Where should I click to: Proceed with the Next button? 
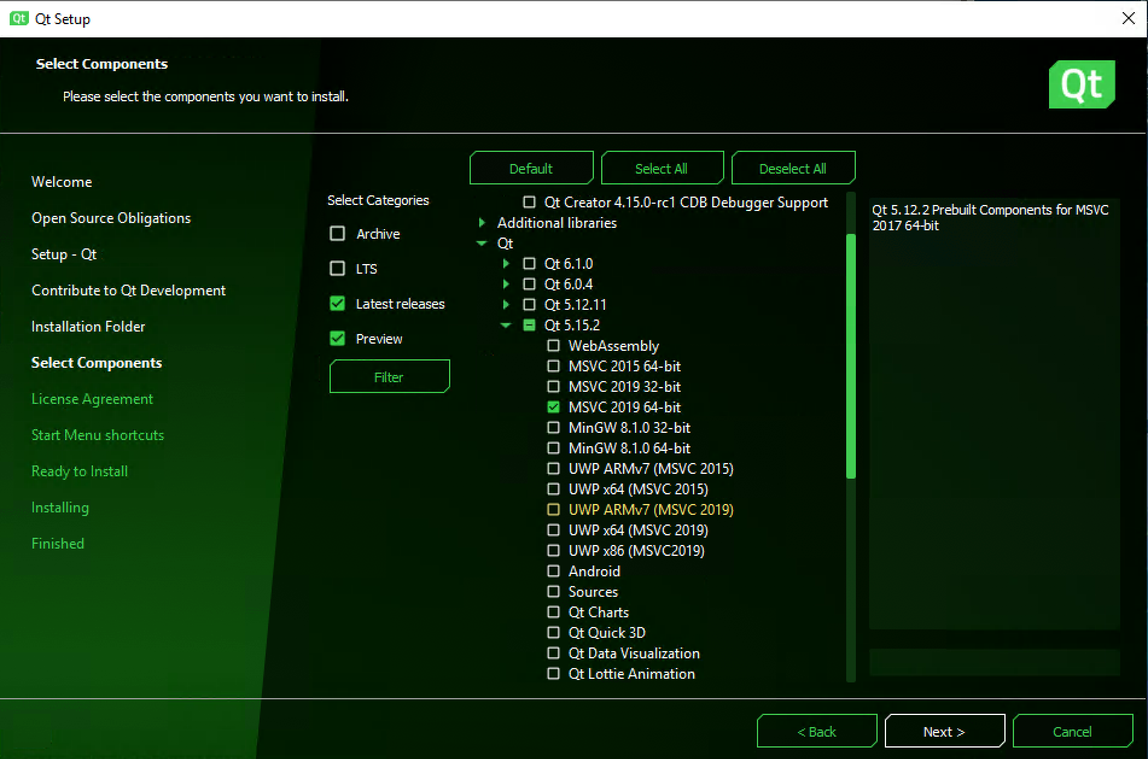click(x=944, y=731)
